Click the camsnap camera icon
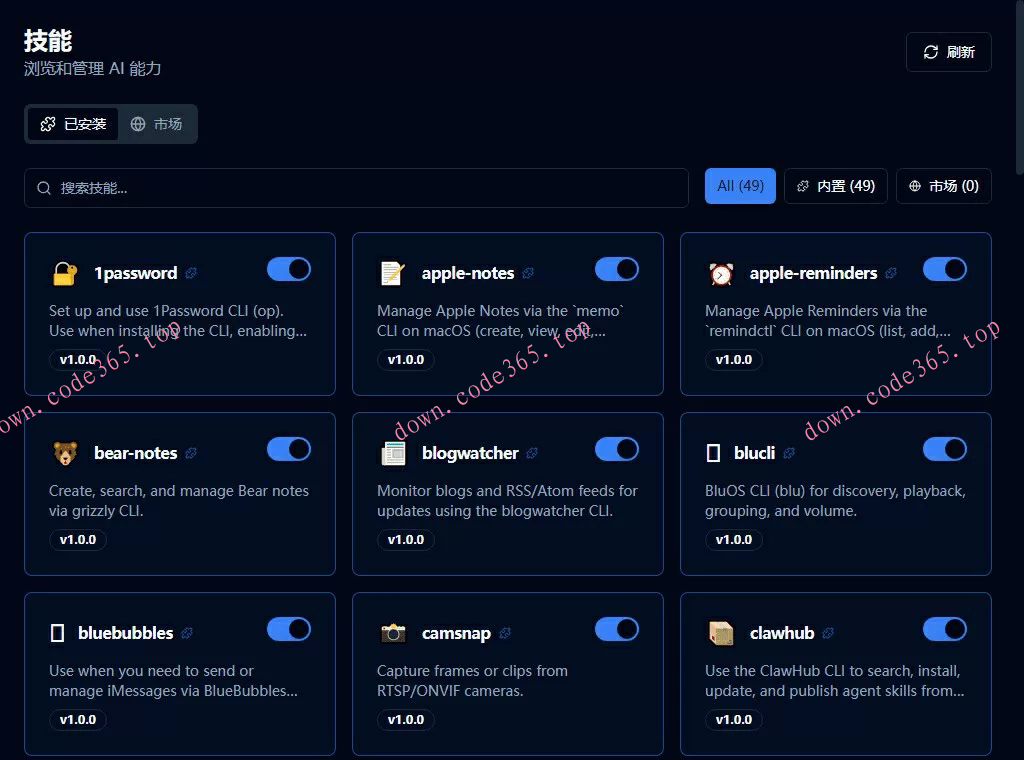 point(392,633)
